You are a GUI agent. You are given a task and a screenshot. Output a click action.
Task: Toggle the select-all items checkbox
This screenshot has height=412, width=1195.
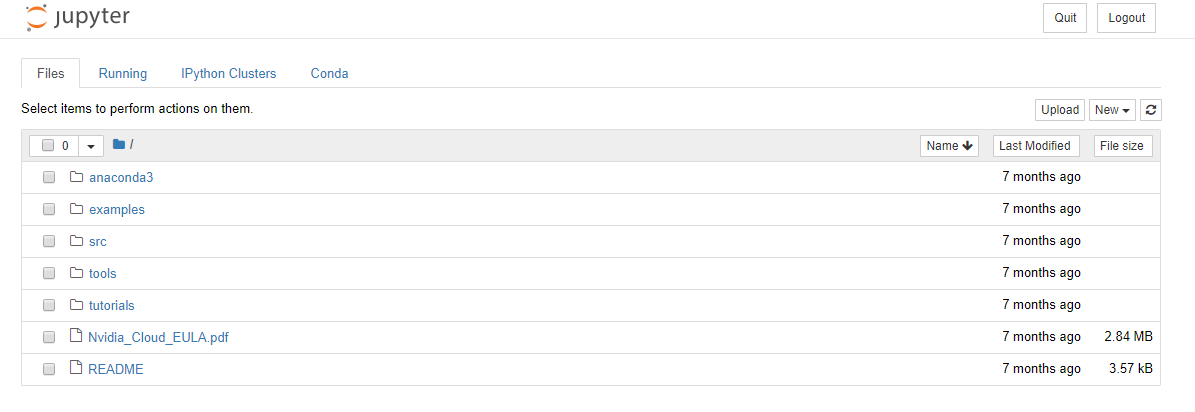click(x=48, y=145)
